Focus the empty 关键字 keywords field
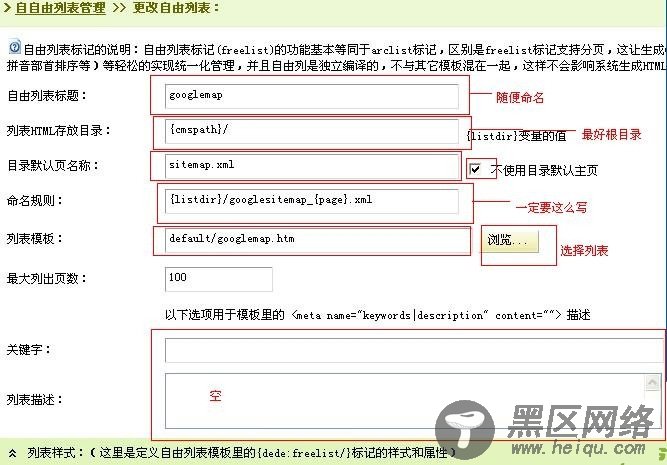Image resolution: width=667 pixels, height=465 pixels. click(414, 350)
